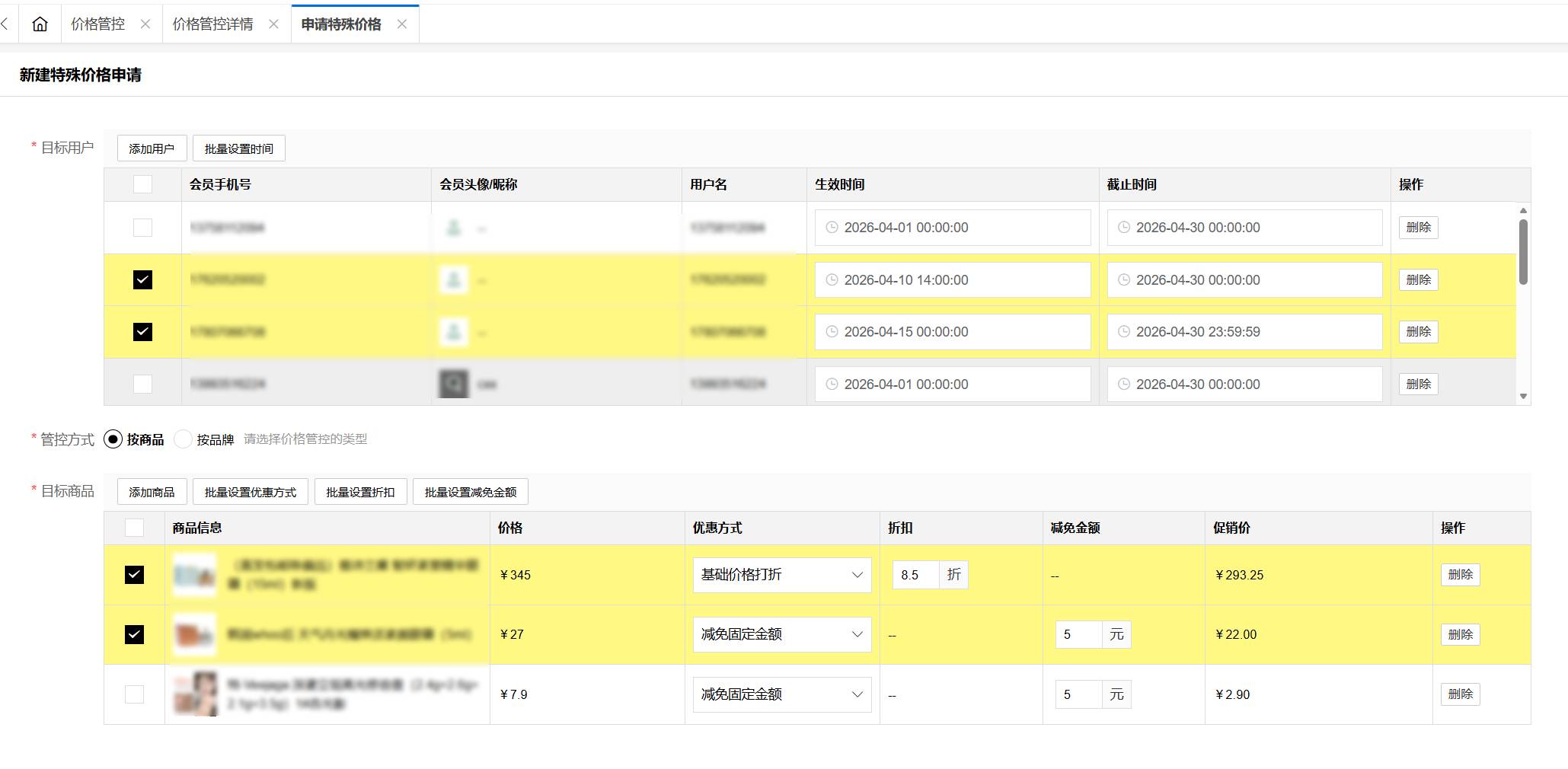Click clock icon in 2026-04-10 14:00:00 field

pyautogui.click(x=832, y=280)
